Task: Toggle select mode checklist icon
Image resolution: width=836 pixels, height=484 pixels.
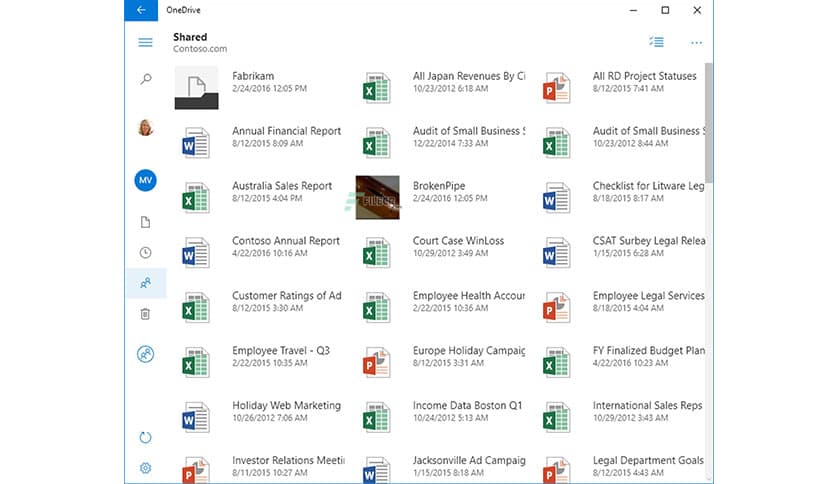Action: pos(656,42)
